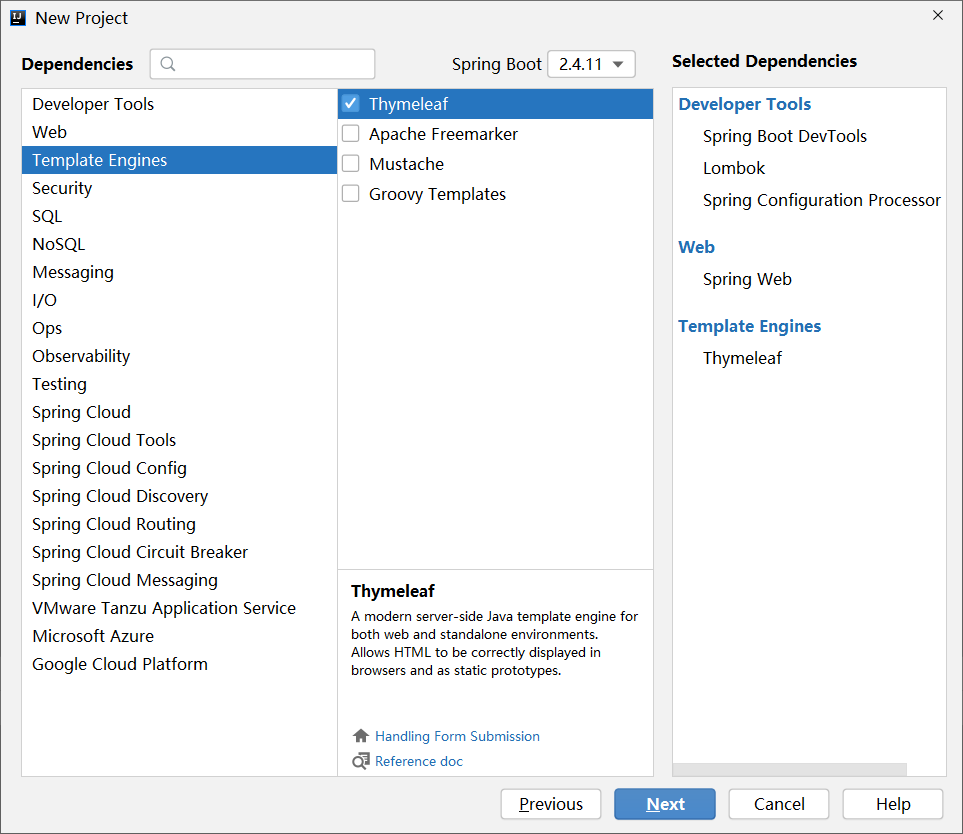Uncheck the Thymeleaf checkbox
963x834 pixels.
tap(351, 104)
